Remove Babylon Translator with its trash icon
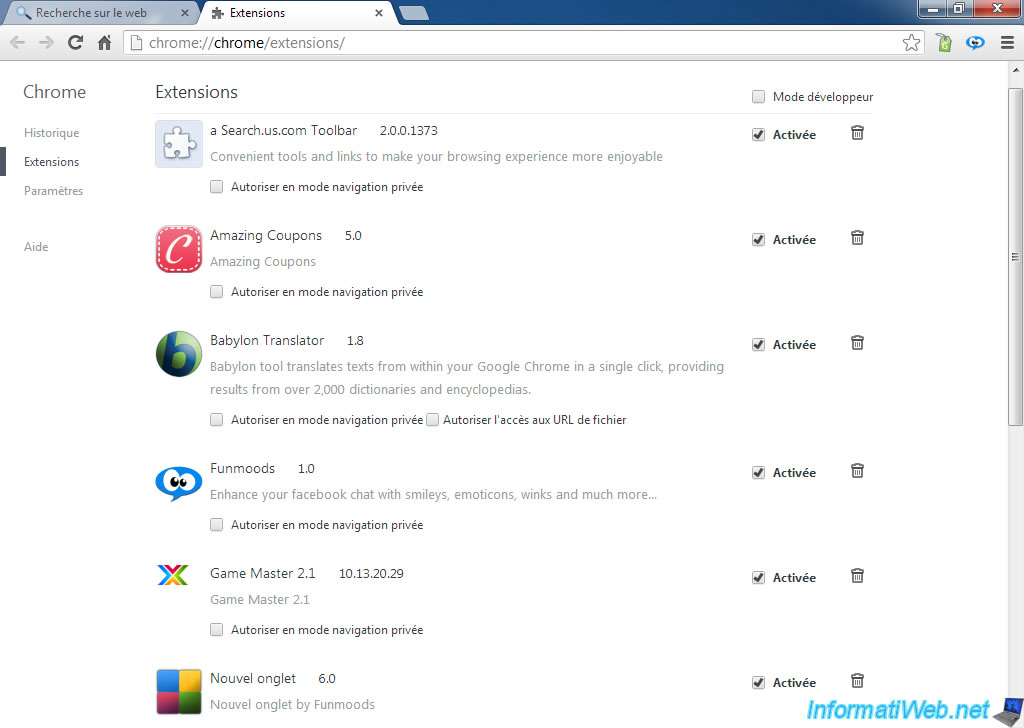This screenshot has height=728, width=1024. point(857,343)
